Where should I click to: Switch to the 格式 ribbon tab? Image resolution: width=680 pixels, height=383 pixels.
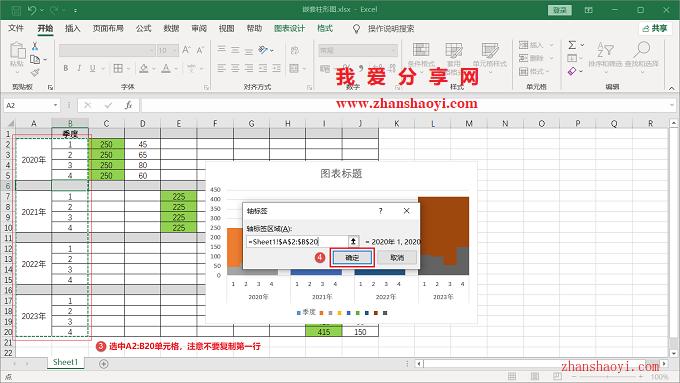pyautogui.click(x=325, y=28)
